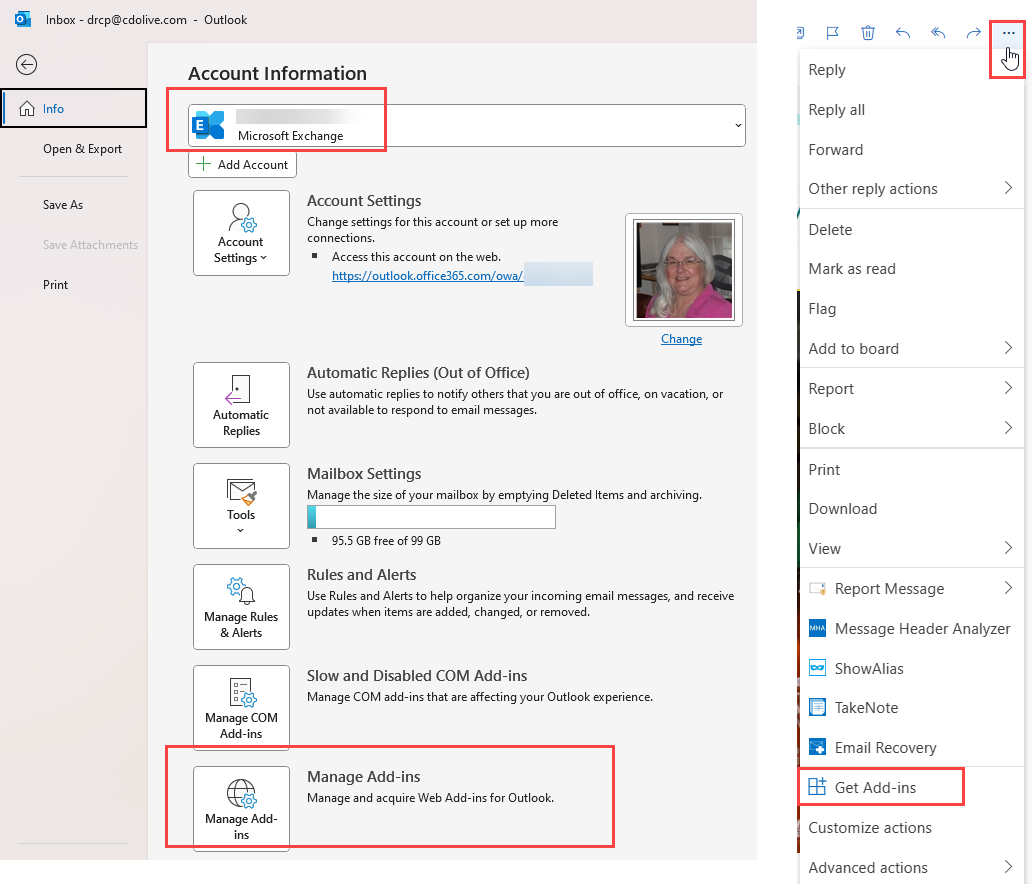Choose Forward from the context menu
Viewport: 1032px width, 884px height.
tap(912, 149)
